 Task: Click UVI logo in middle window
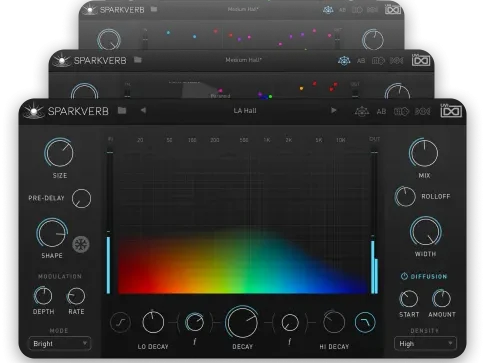click(x=421, y=60)
